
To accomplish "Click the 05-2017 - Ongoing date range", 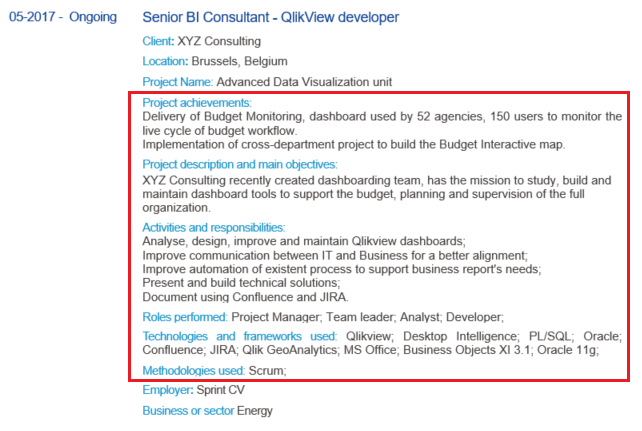I will tap(62, 18).
